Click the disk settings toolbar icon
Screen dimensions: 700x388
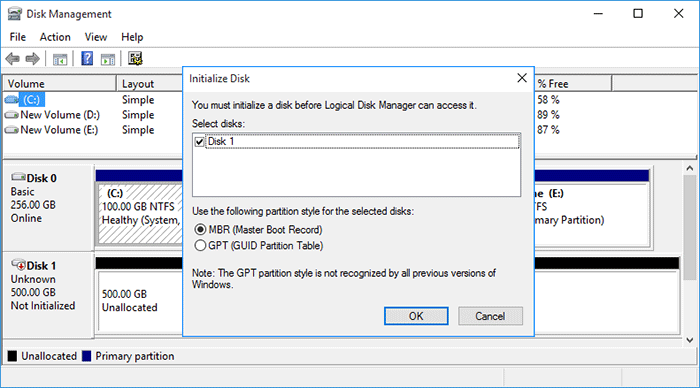135,58
